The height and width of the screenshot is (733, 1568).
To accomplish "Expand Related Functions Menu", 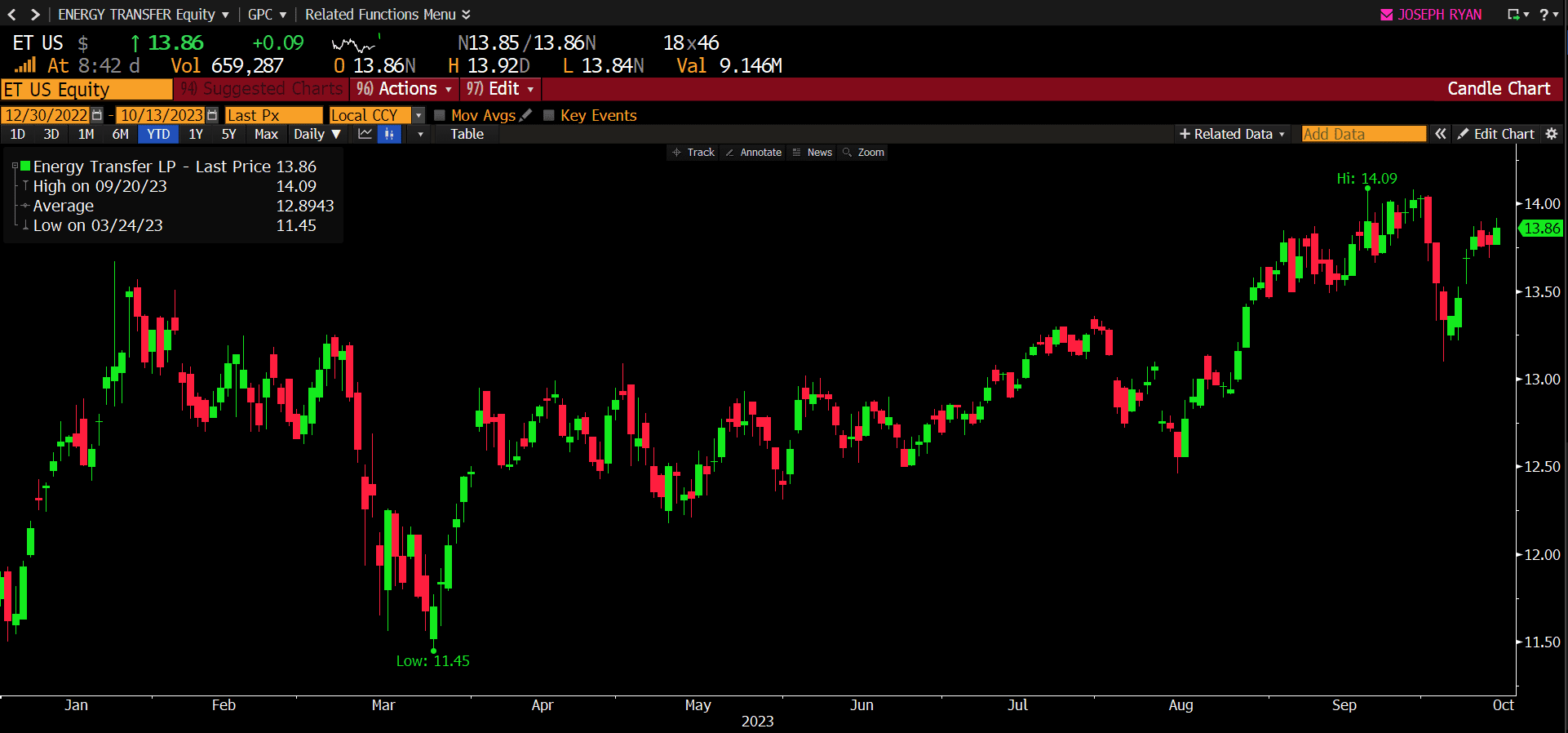I will coord(388,15).
